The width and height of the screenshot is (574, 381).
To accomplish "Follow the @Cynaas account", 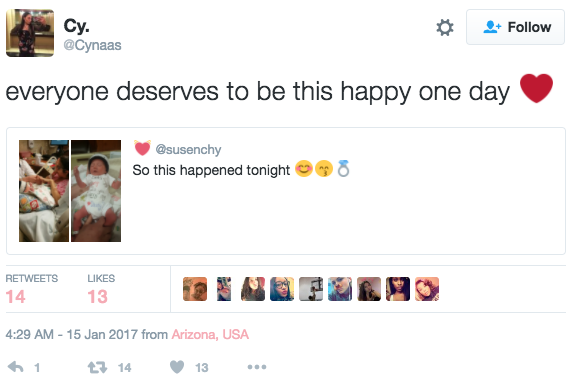I will [515, 27].
